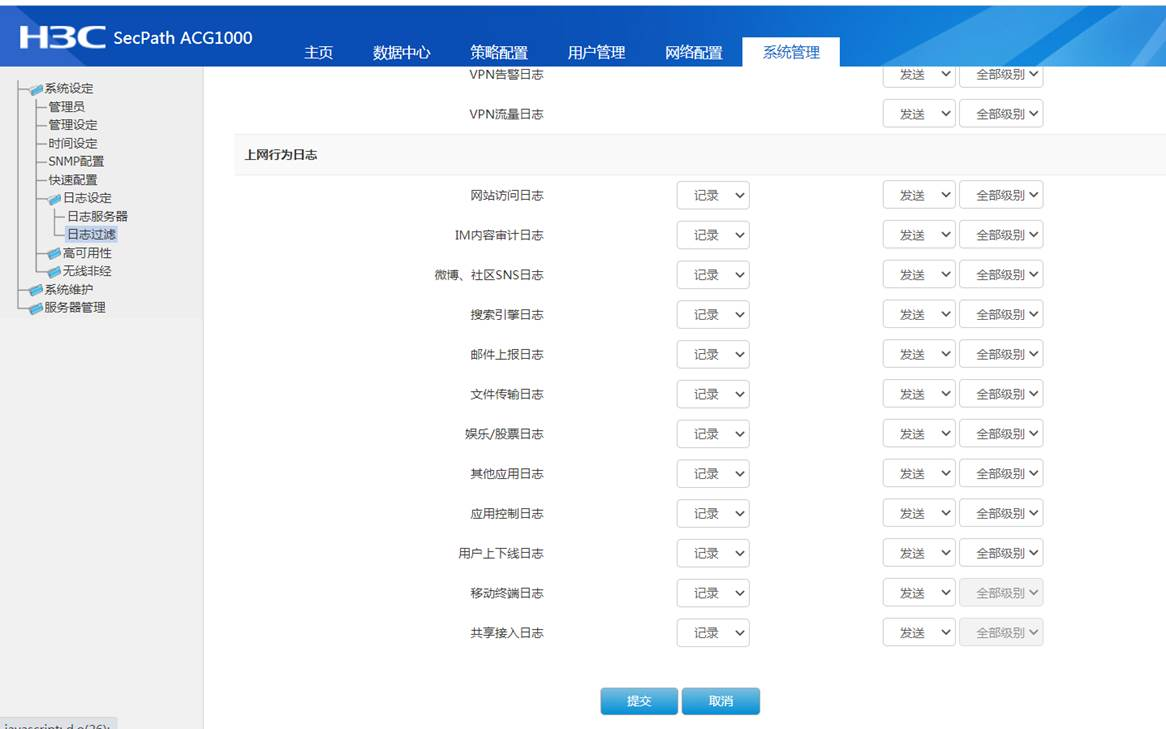The image size is (1166, 729).
Task: Open 记录 dropdown for 搜索引擎日志
Action: tap(713, 315)
